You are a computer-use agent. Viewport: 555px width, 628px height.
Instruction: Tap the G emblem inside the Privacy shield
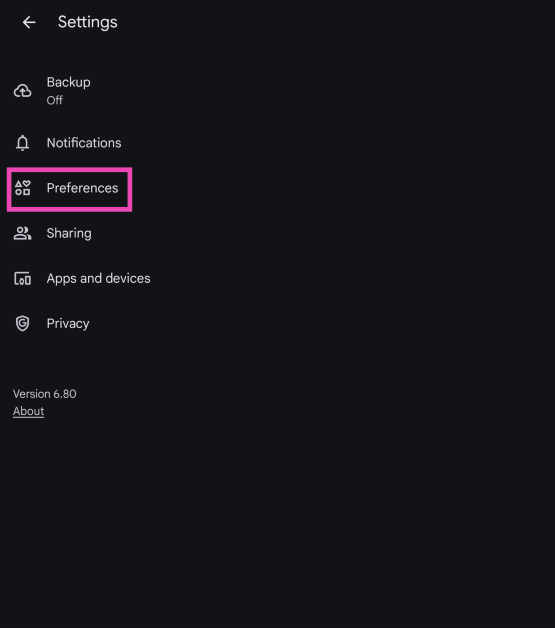[x=22, y=323]
